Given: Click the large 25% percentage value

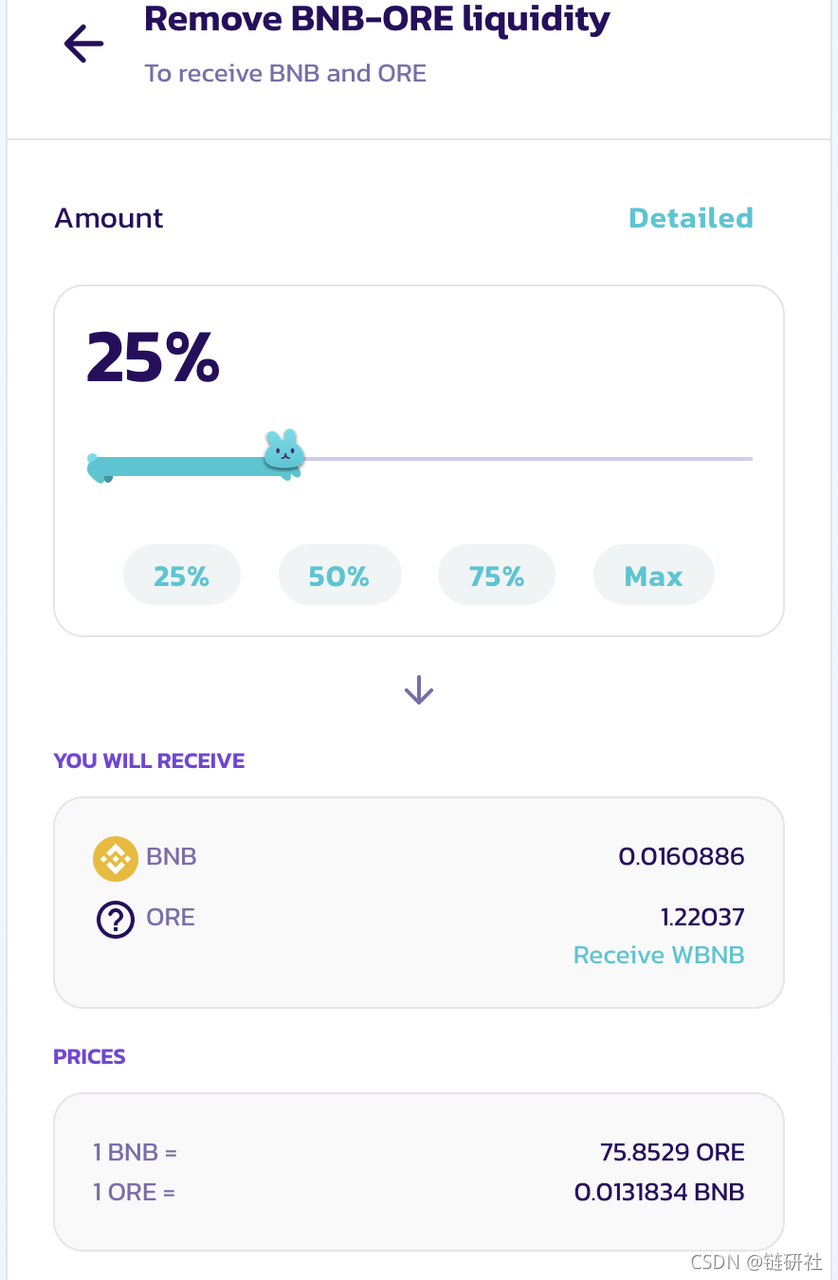Looking at the screenshot, I should pos(153,358).
